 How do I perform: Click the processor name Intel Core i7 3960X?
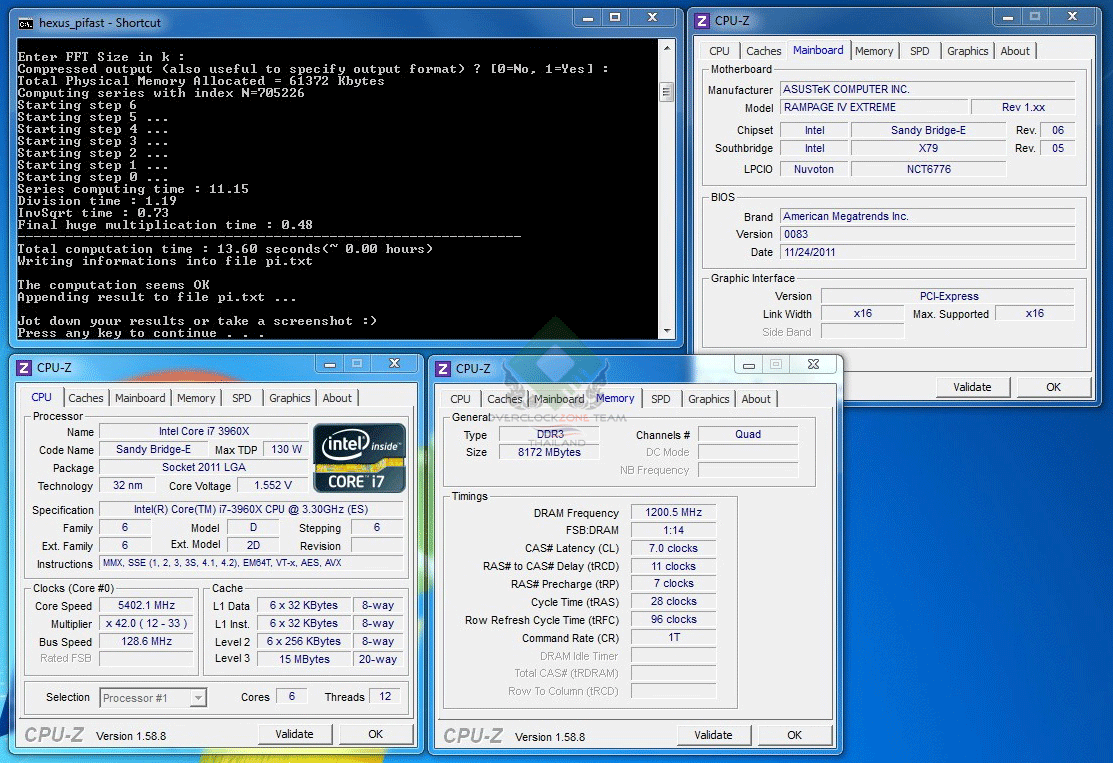click(204, 432)
